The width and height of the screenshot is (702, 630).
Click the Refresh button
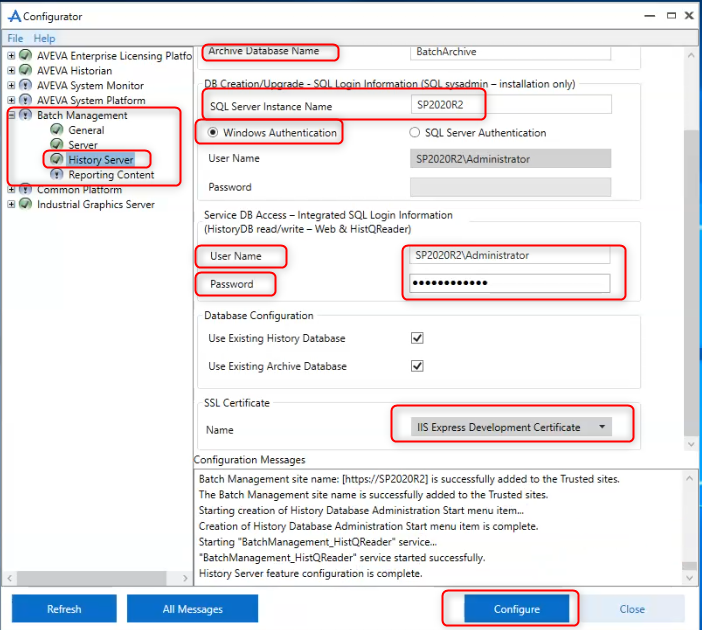pyautogui.click(x=64, y=609)
